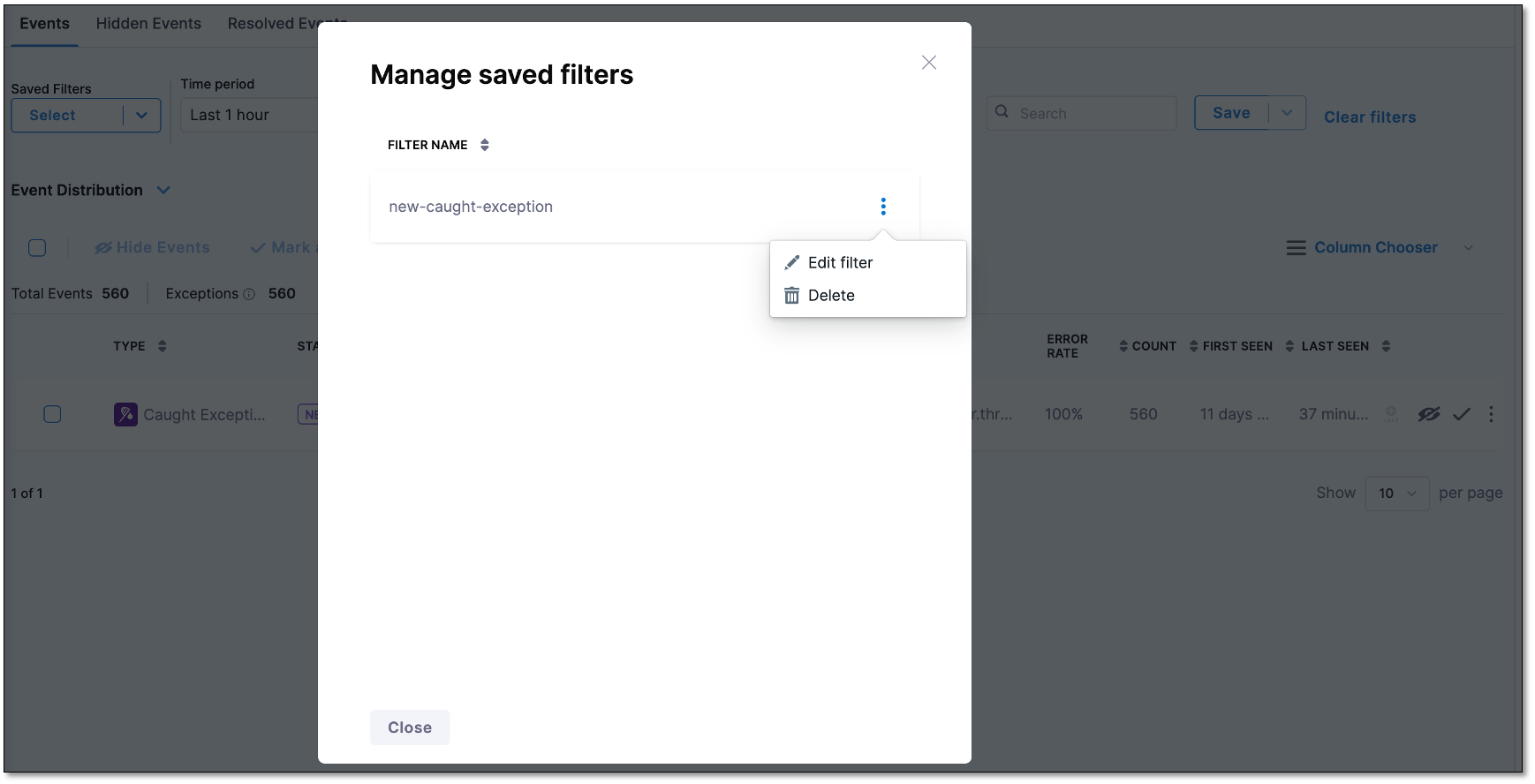
Task: Click the three-dot menu for new-caught-exception filter
Action: 882,207
